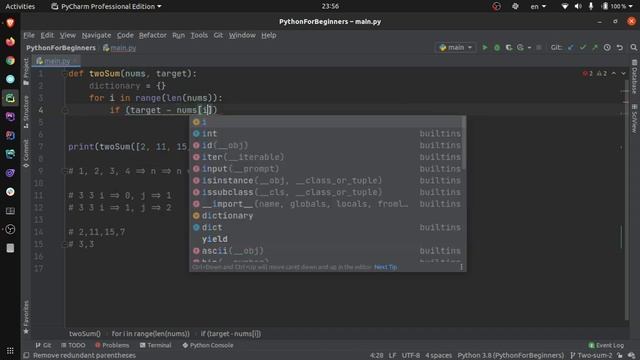Screen dimensions: 640x360
Task: Open the Project tool window sidebar button
Action: pyautogui.click(x=26, y=71)
